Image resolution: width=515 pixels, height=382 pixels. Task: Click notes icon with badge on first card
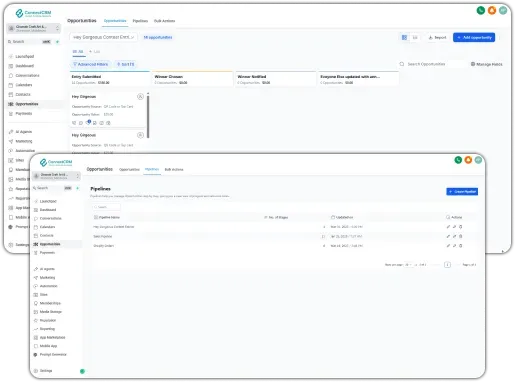coord(88,123)
